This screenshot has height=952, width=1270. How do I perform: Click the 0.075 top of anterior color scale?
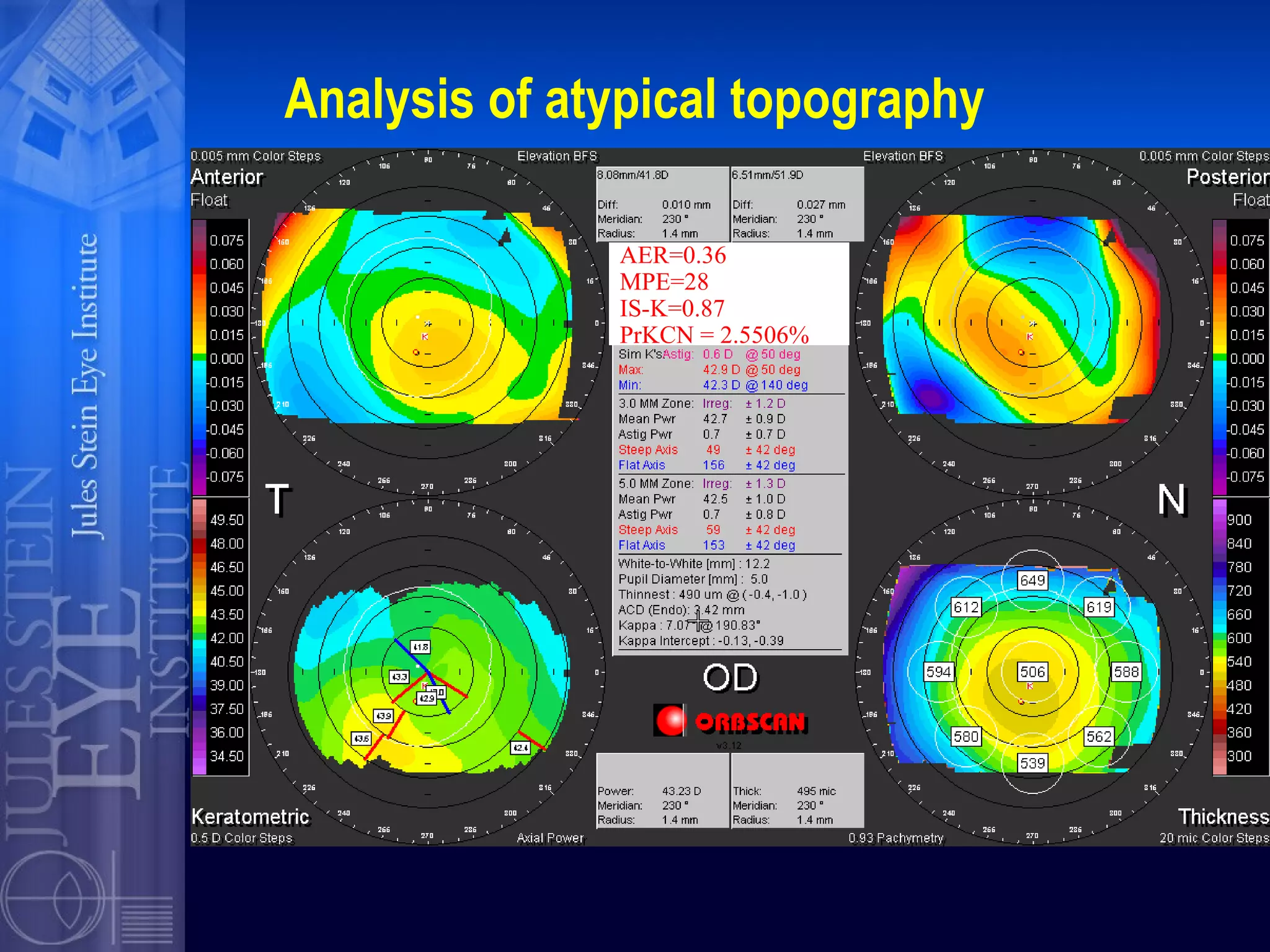(226, 240)
